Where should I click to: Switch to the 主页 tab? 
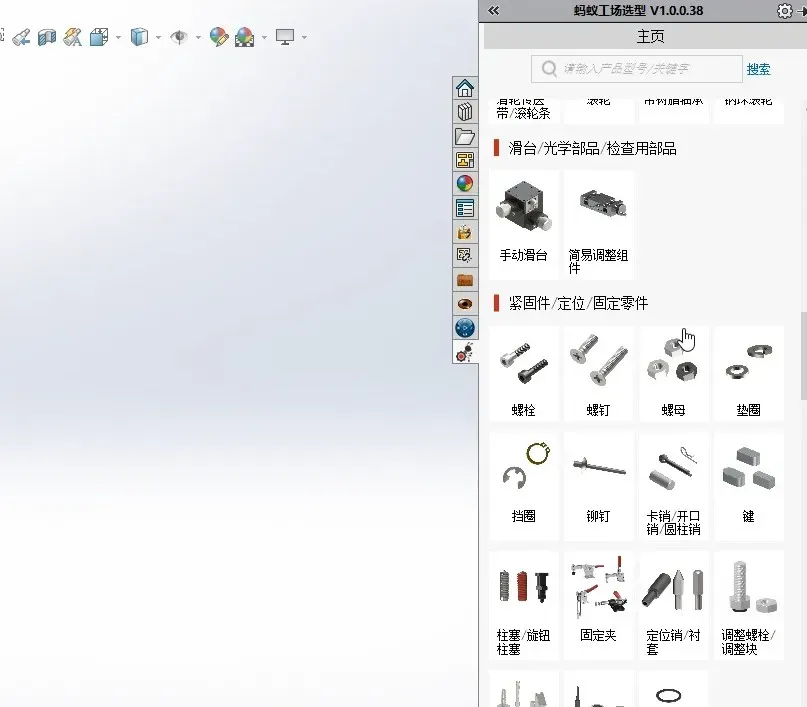click(651, 37)
